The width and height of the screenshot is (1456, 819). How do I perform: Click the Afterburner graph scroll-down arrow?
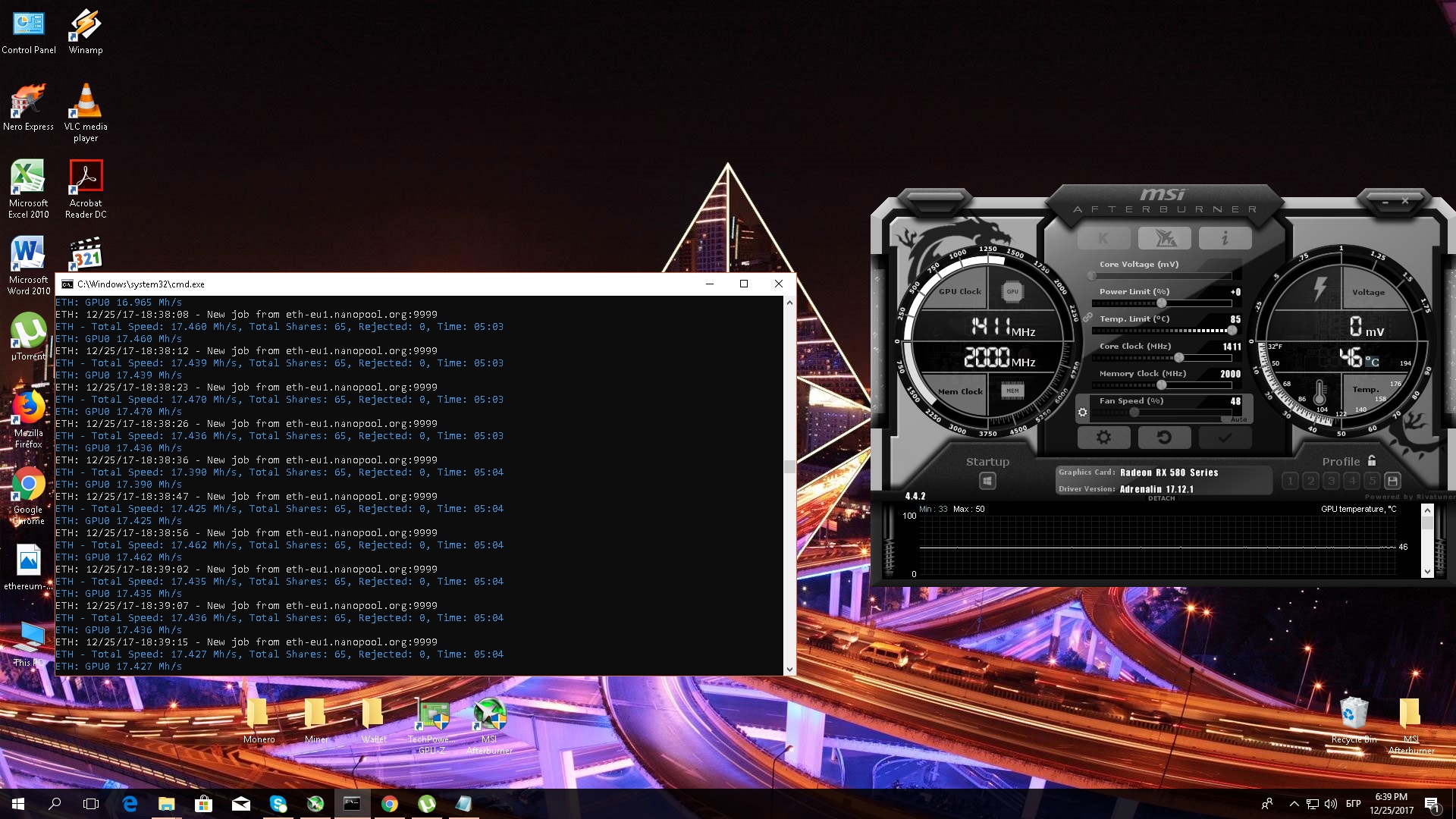pyautogui.click(x=1427, y=572)
